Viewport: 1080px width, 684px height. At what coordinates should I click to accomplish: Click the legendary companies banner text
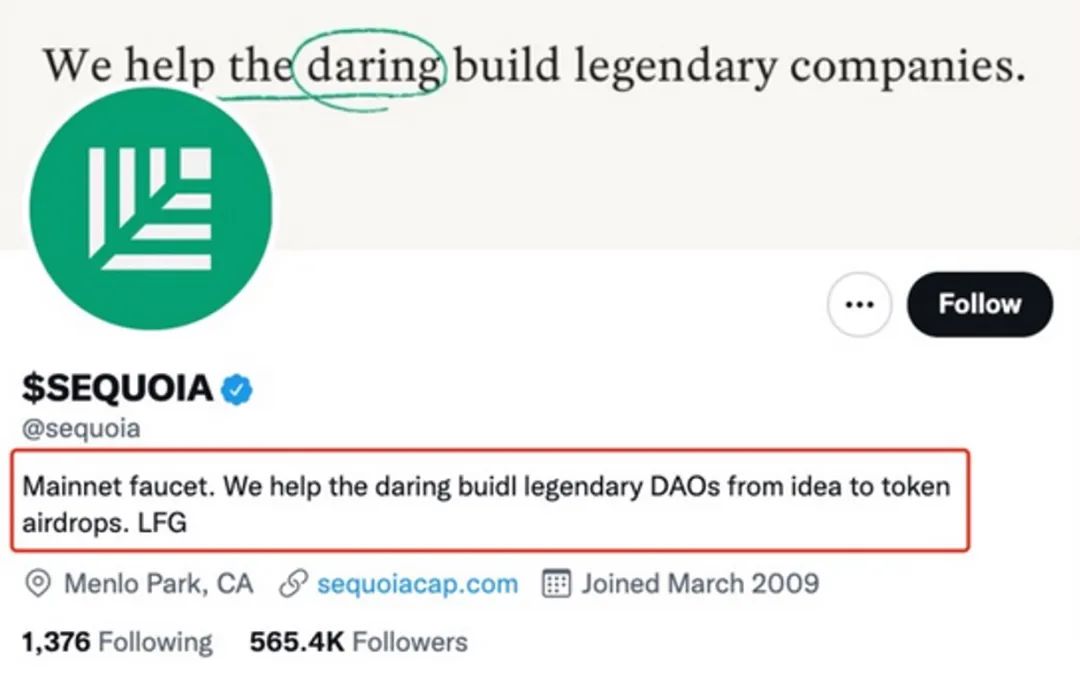coord(800,68)
